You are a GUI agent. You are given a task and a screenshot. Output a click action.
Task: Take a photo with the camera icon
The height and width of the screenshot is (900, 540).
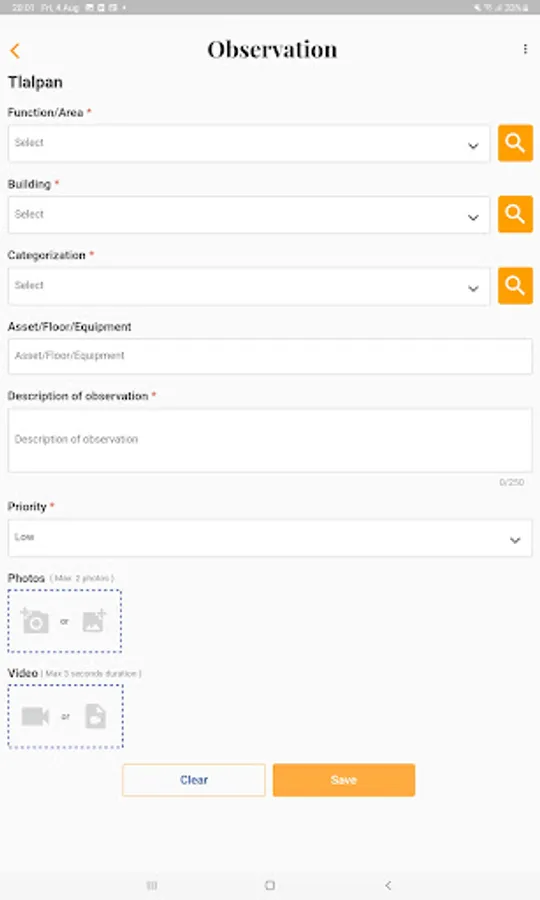coord(35,621)
